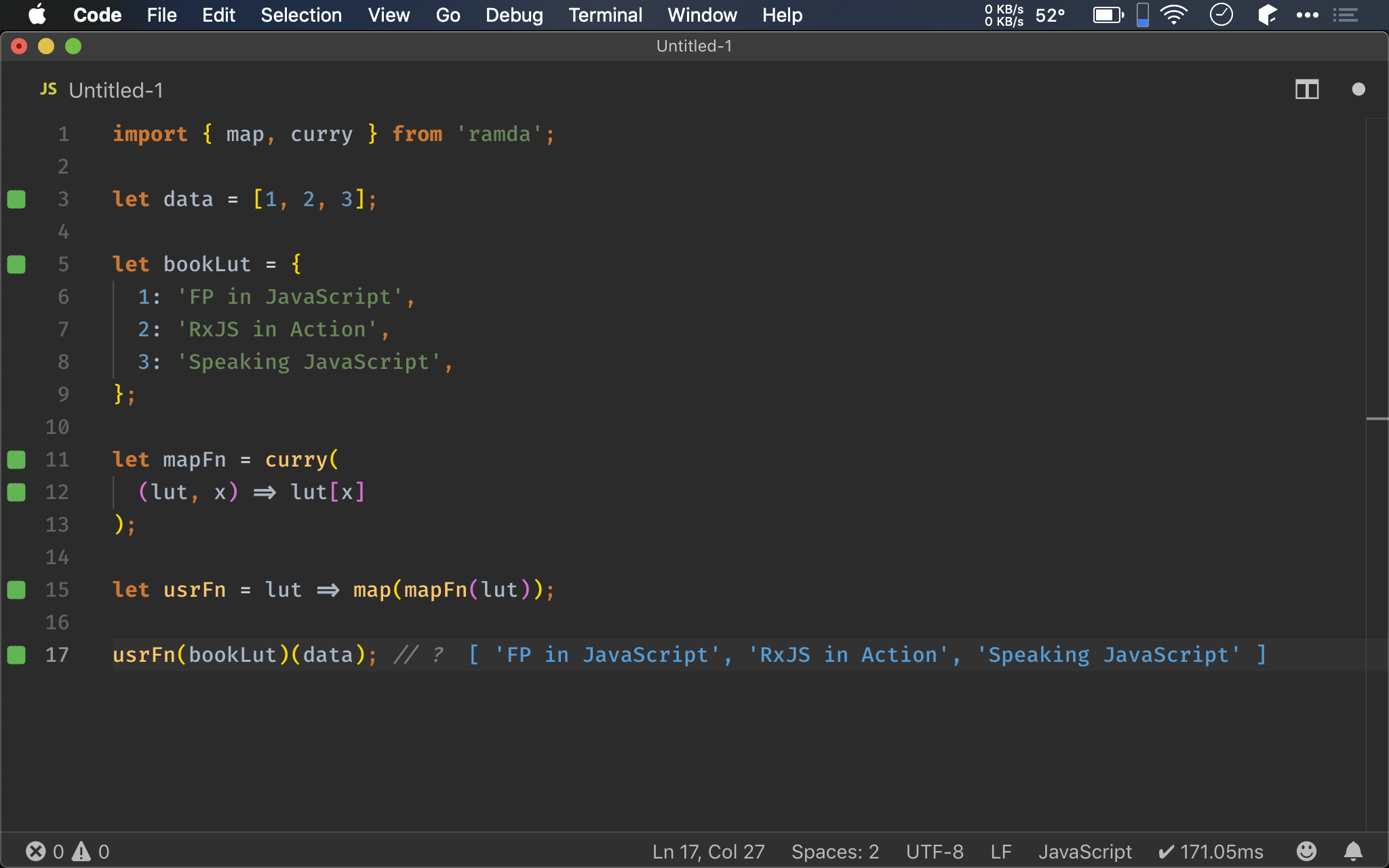Click Ln 17, Col 27 cursor position
This screenshot has width=1389, height=868.
tap(708, 851)
